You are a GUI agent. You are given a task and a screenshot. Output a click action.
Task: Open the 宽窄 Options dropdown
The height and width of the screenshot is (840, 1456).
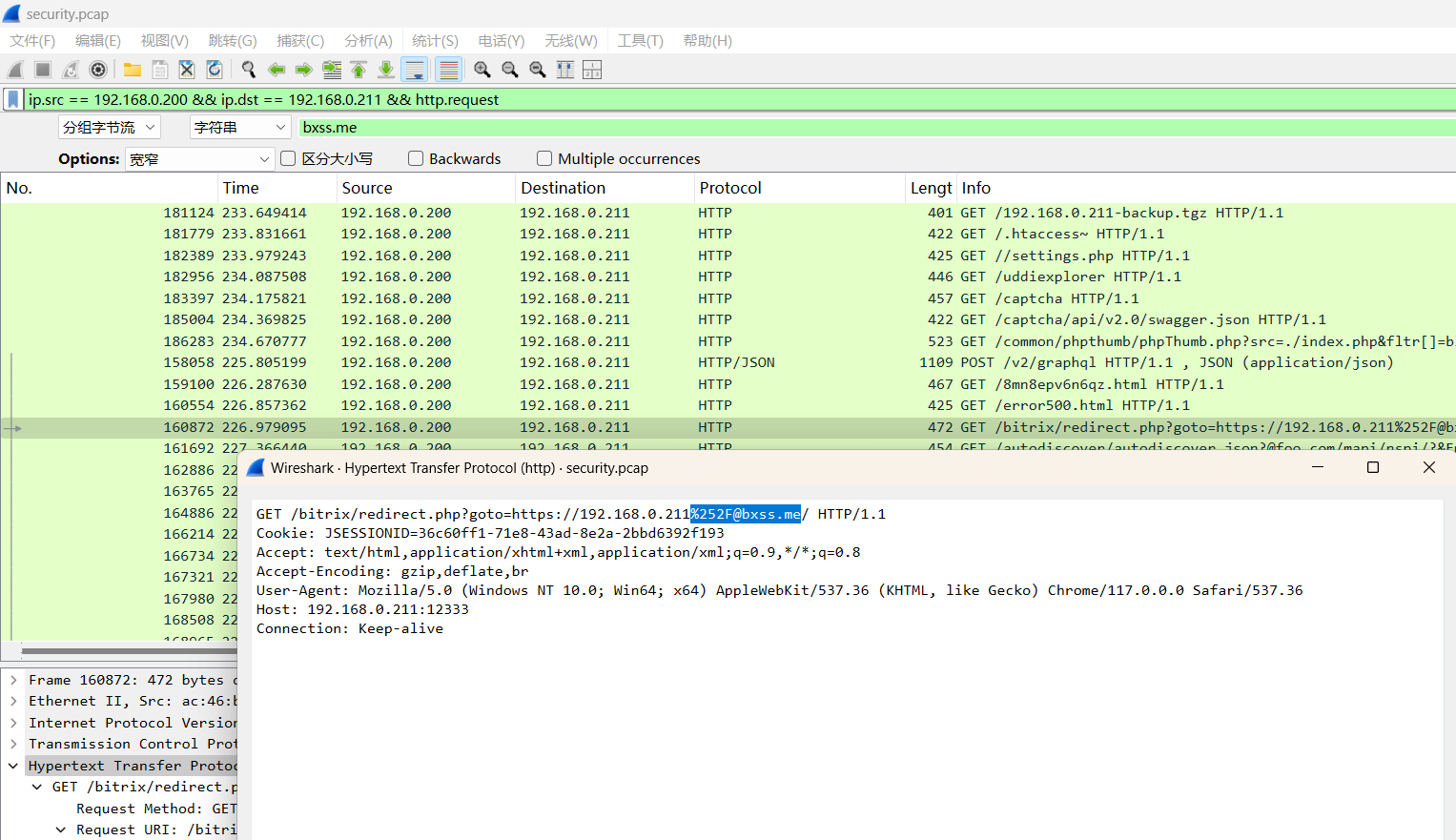[x=200, y=159]
